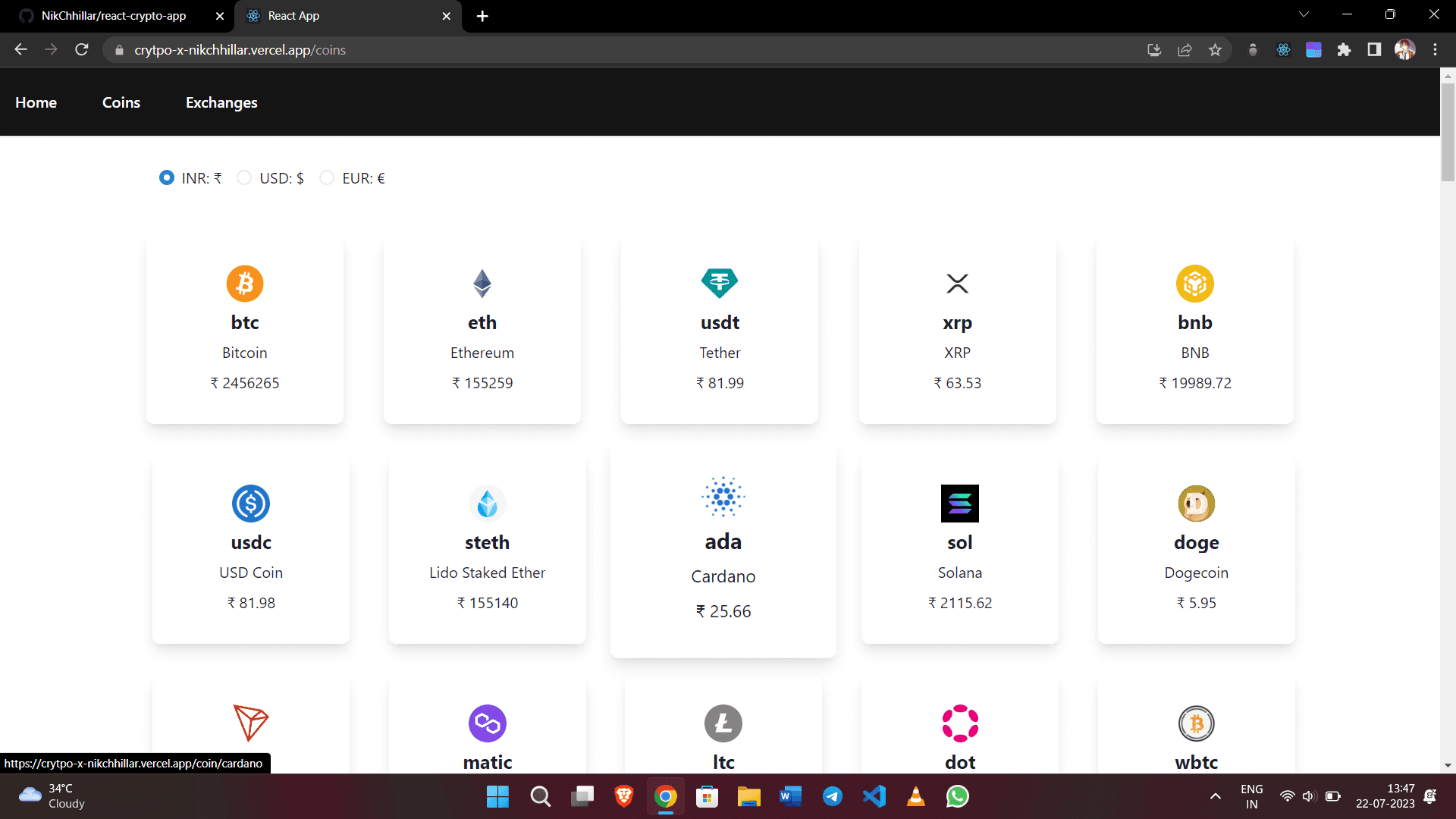1456x819 pixels.
Task: Open the Tether coin logo
Action: [x=720, y=284]
